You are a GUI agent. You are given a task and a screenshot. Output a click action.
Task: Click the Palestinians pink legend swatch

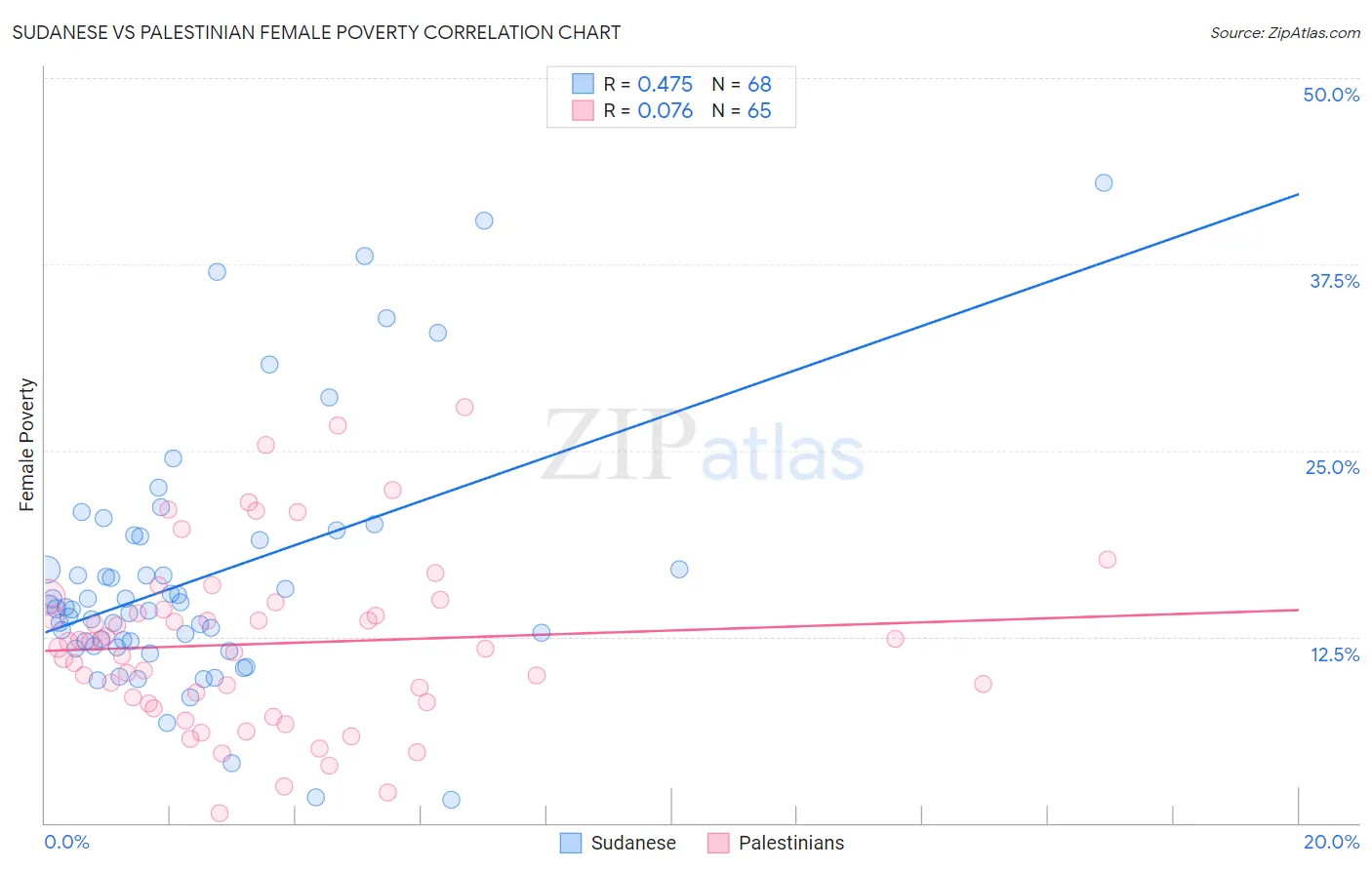(718, 843)
